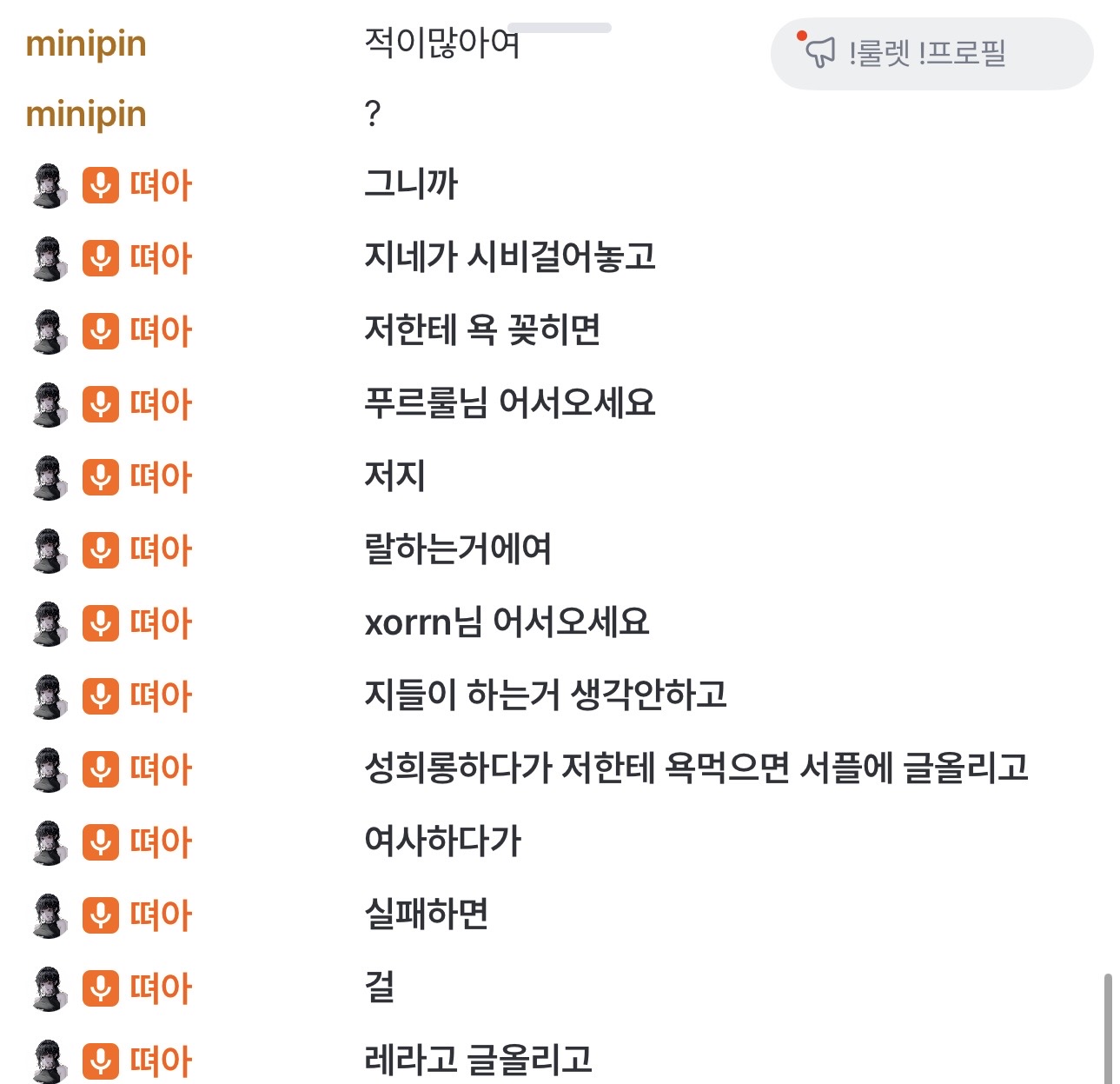Select the avatar next to "지들이 하는거 생각안하고"
The height and width of the screenshot is (1084, 1120).
[x=50, y=697]
